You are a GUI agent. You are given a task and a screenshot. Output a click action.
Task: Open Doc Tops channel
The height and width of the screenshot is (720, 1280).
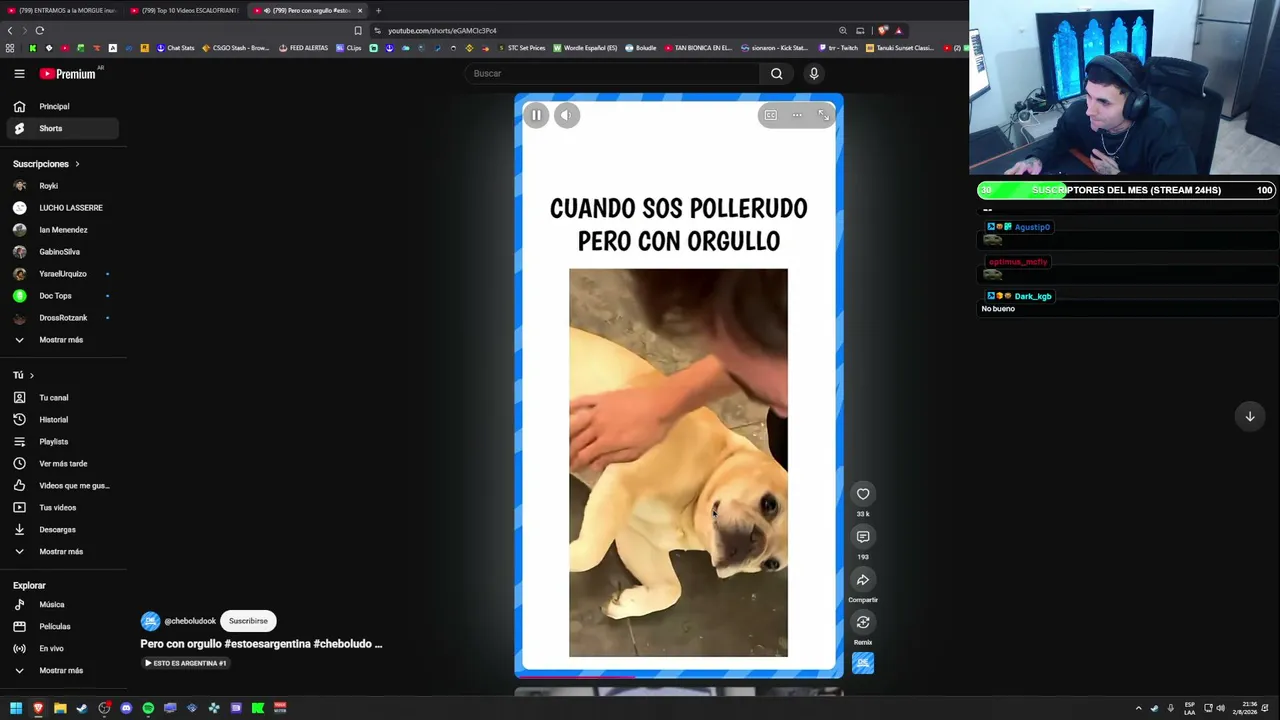[x=62, y=296]
